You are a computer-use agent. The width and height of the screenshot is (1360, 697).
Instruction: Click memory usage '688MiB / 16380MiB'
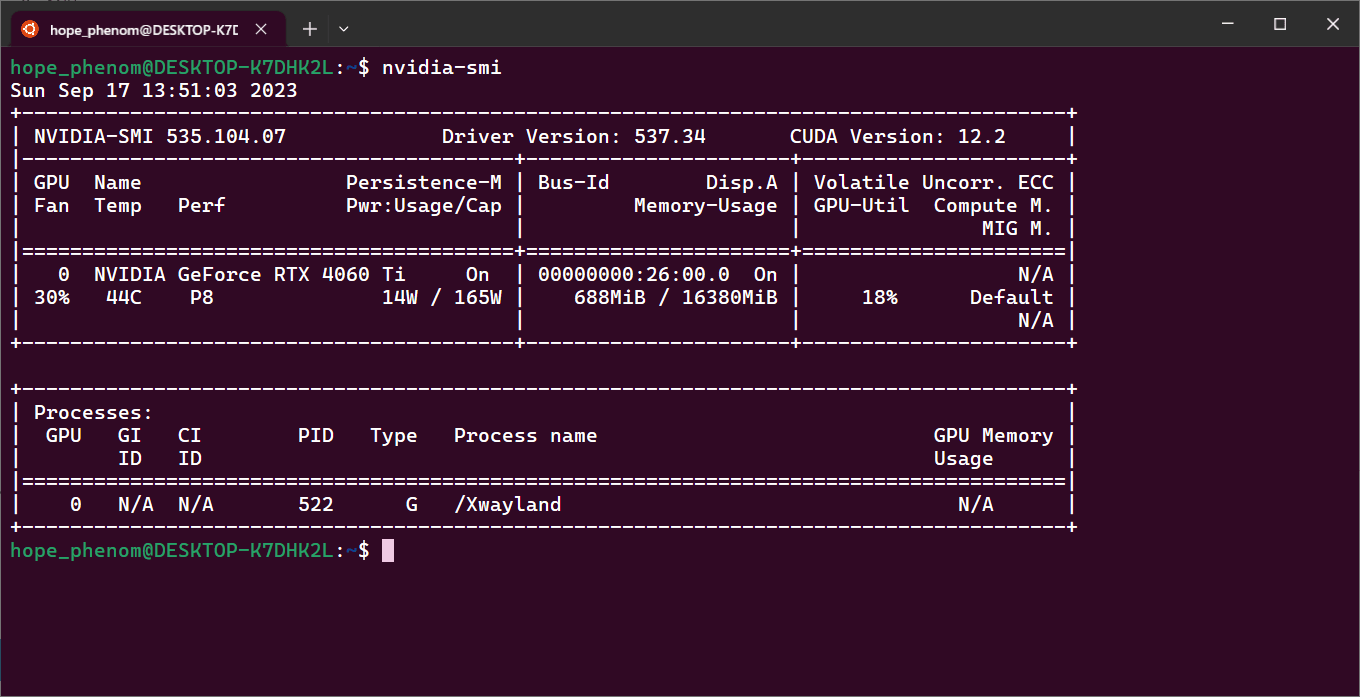pyautogui.click(x=676, y=298)
